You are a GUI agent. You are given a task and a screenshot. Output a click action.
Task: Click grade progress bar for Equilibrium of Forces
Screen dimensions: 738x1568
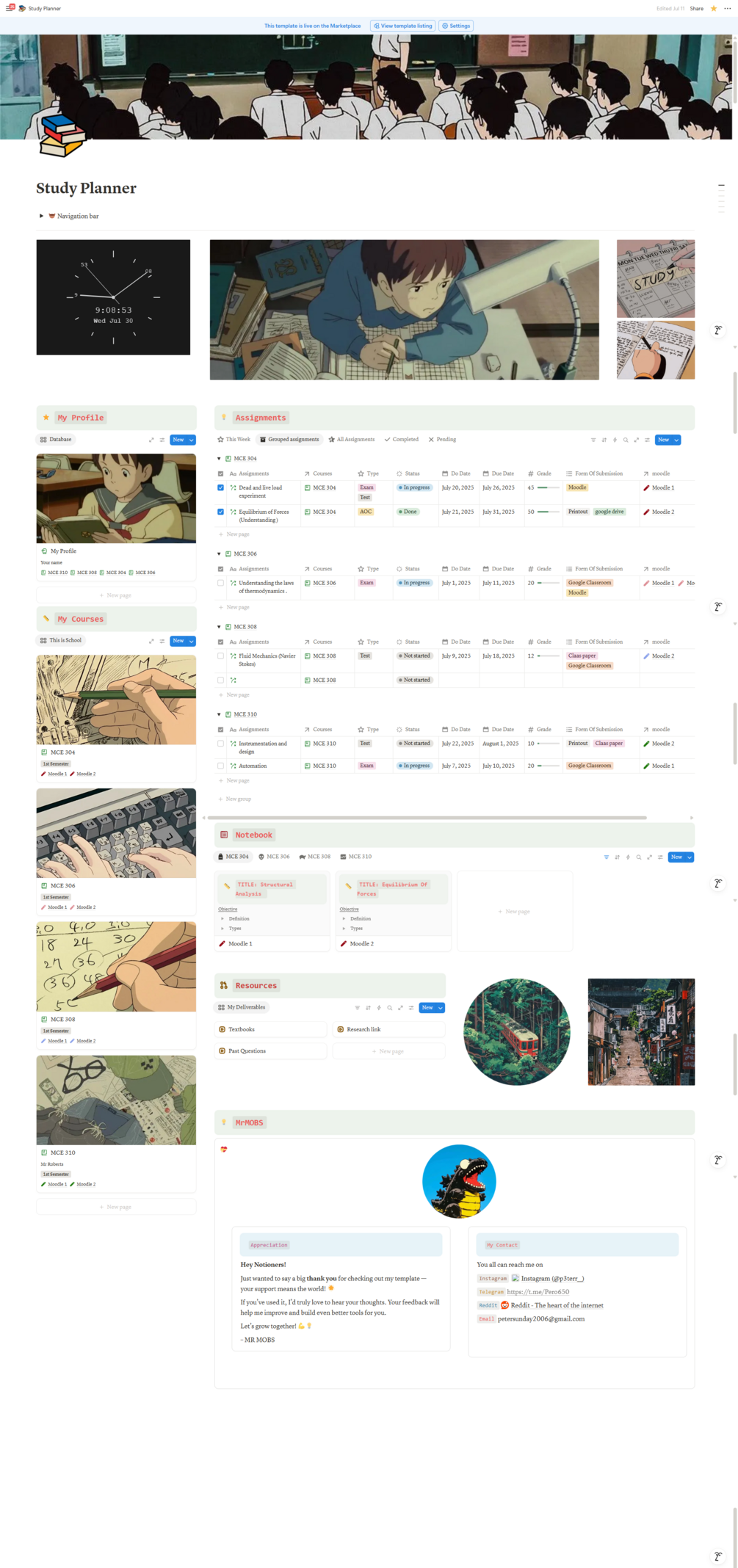coord(549,512)
